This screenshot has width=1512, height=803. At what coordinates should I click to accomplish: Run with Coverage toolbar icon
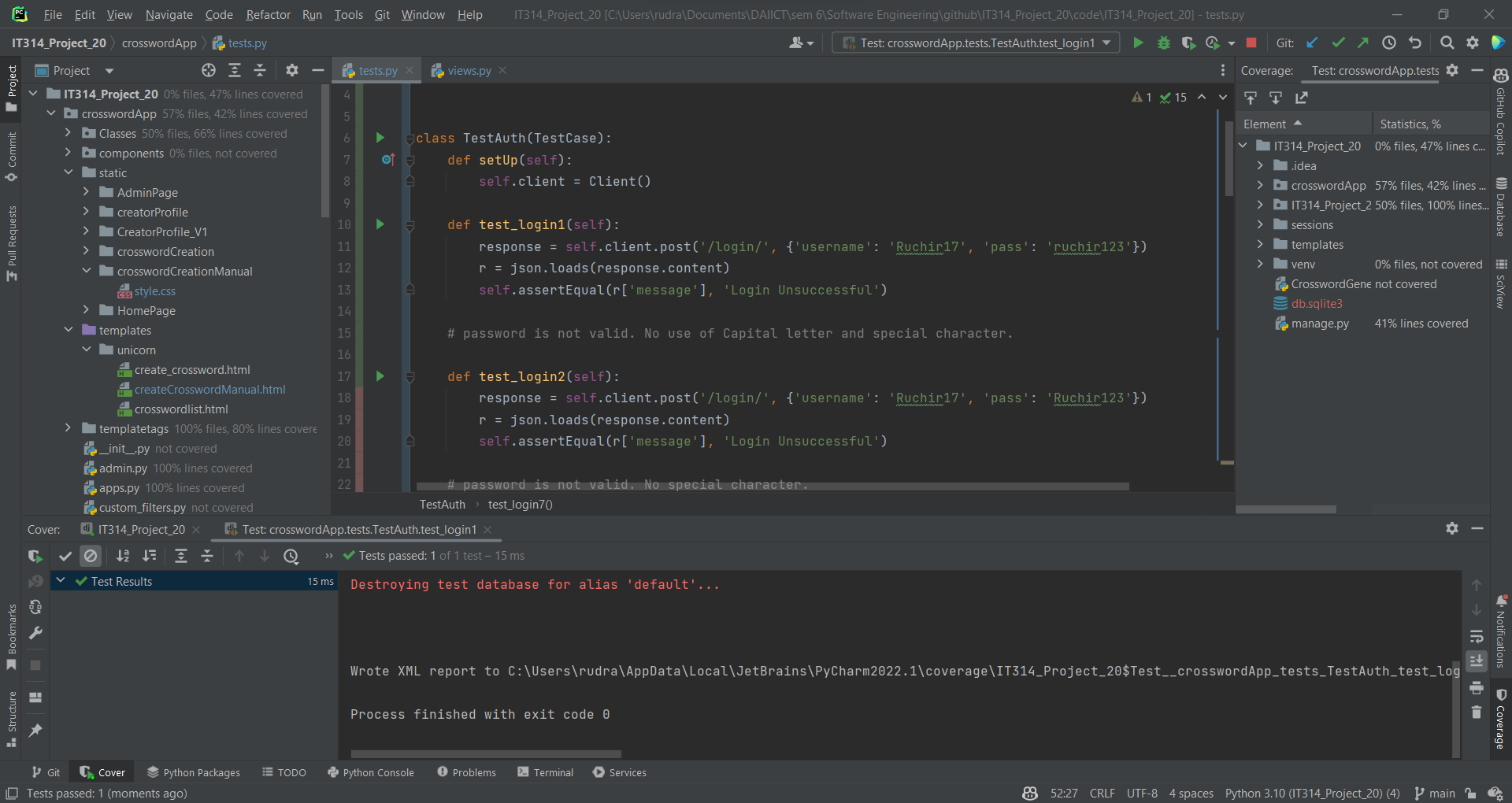(x=1188, y=43)
